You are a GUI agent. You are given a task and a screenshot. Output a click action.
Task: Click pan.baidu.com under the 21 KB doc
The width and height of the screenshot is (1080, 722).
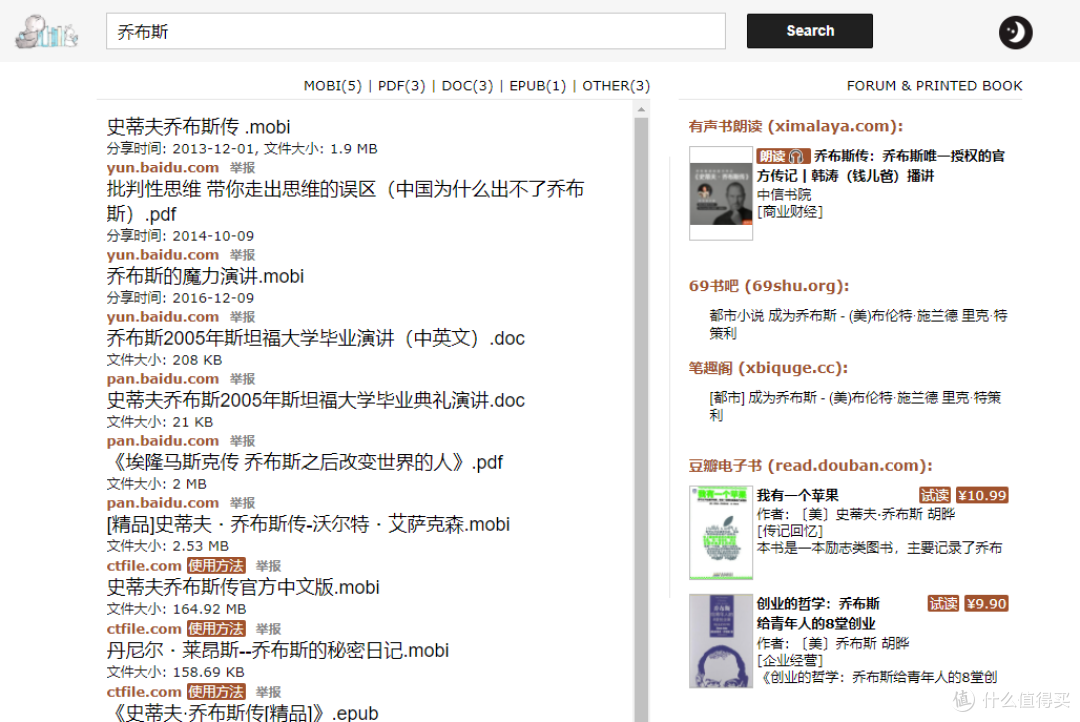[x=163, y=441]
